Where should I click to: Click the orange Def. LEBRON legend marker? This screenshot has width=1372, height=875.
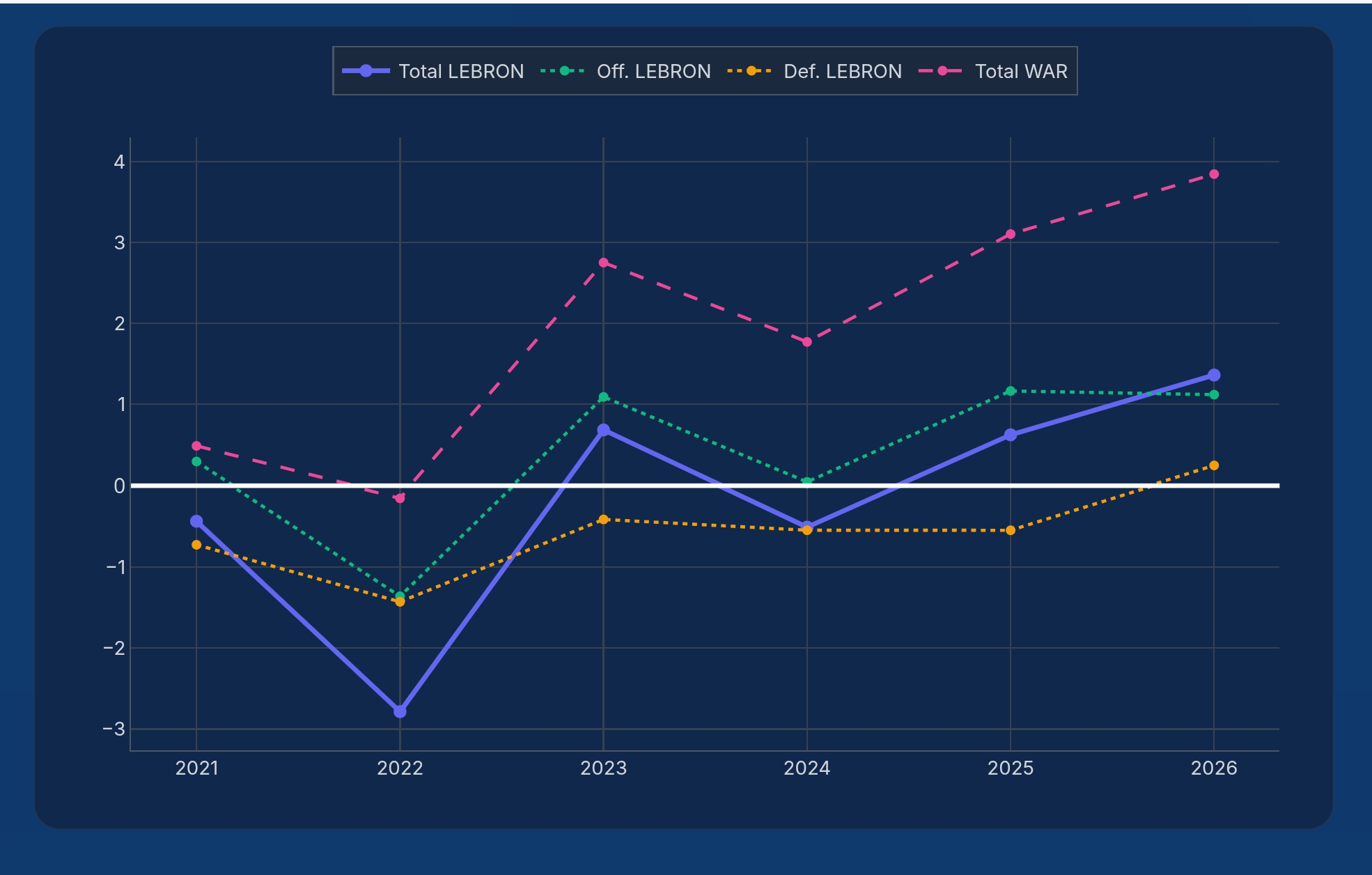click(x=751, y=71)
